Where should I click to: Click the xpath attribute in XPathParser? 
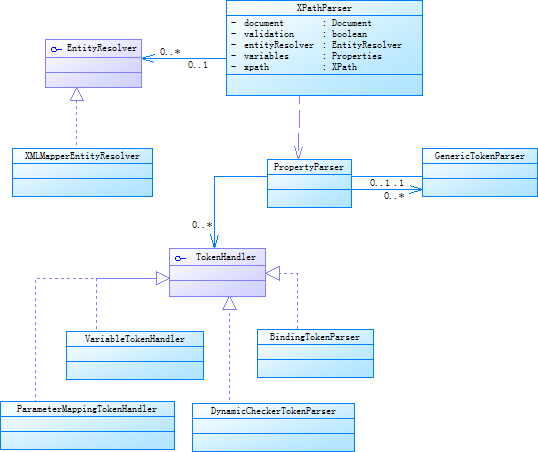pos(256,67)
